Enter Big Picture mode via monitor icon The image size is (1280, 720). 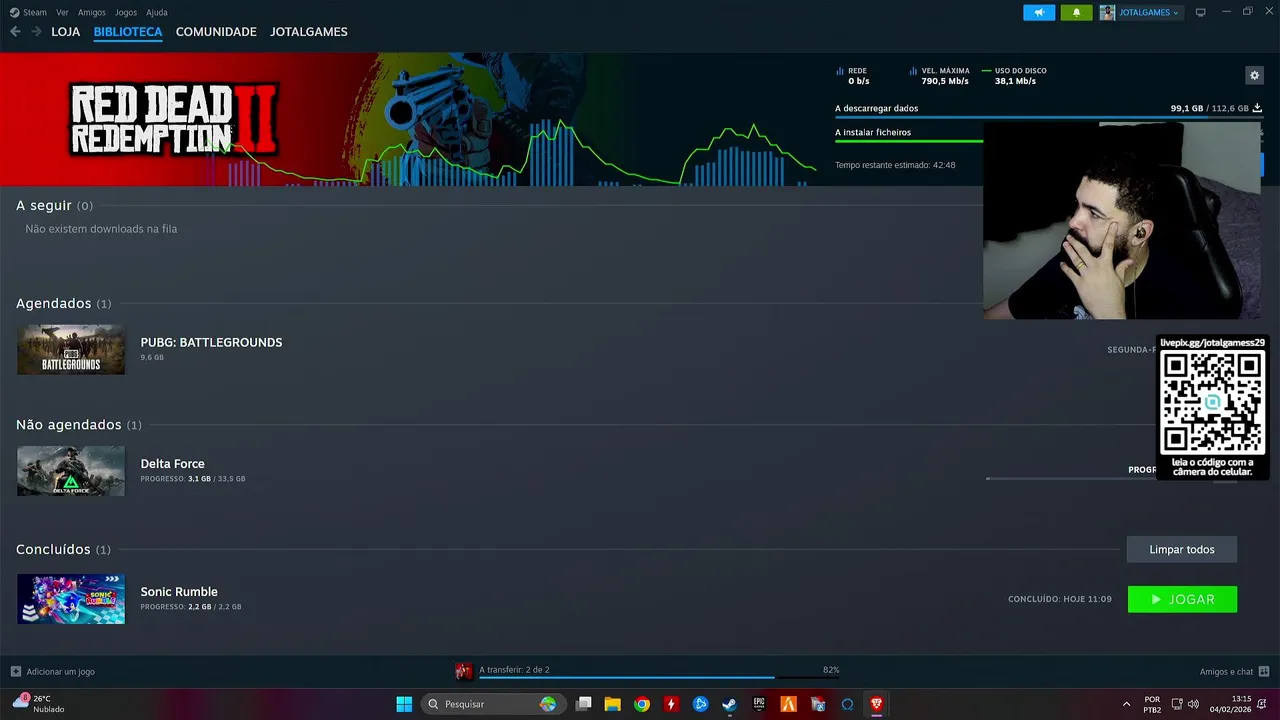pos(1201,12)
